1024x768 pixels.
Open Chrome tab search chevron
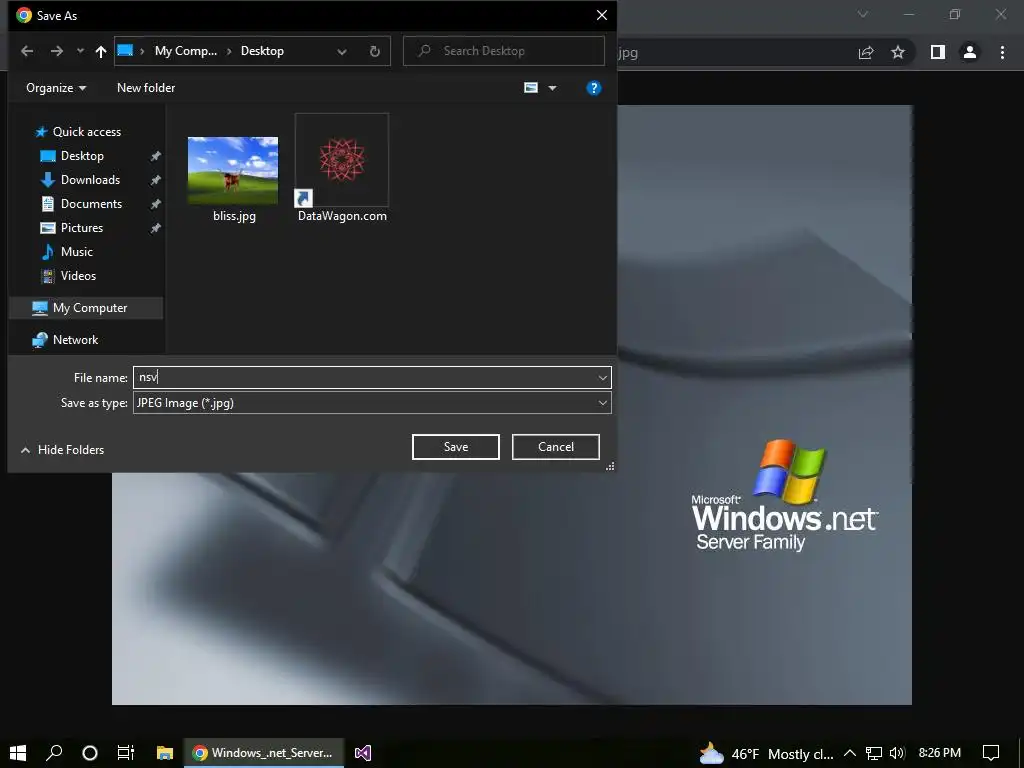[x=863, y=14]
